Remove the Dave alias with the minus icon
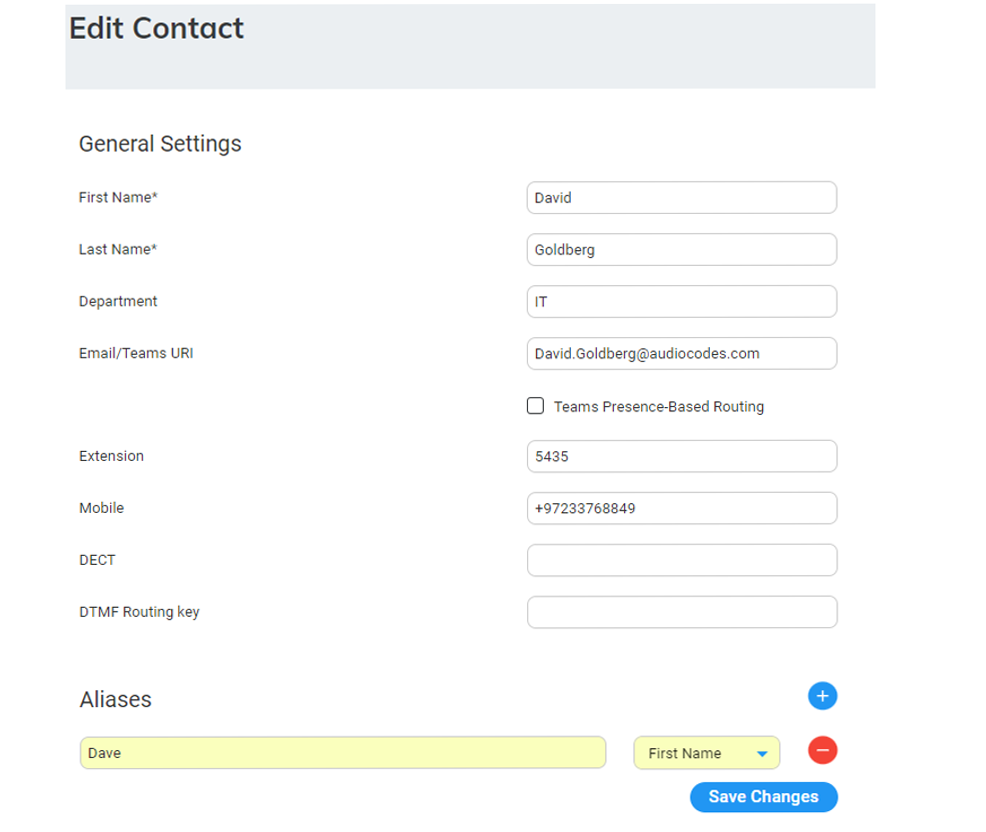Viewport: 986px width, 832px height. coord(822,750)
